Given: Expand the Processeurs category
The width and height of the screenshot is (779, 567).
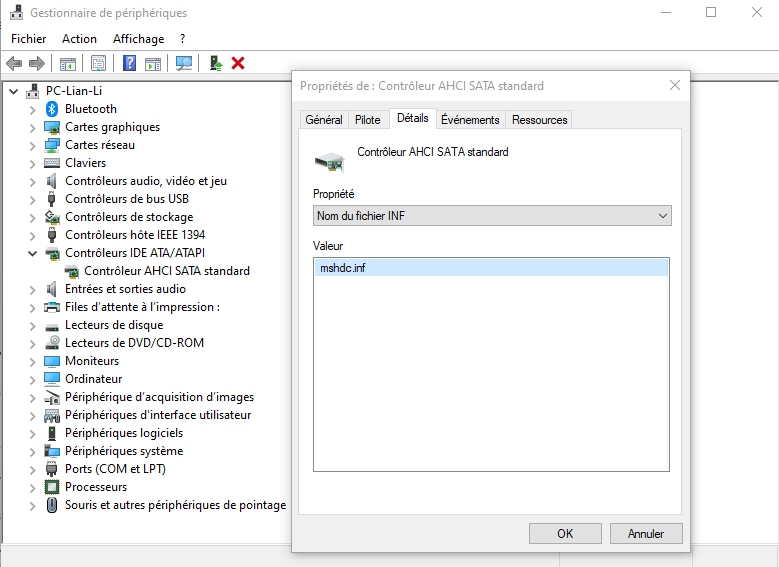Looking at the screenshot, I should coord(32,487).
